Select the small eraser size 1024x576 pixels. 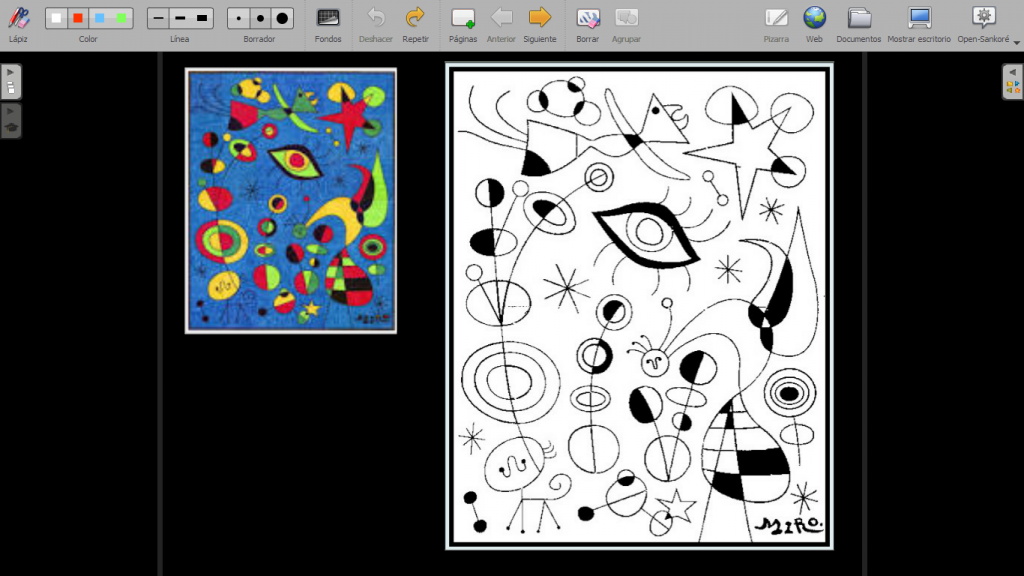coord(238,18)
